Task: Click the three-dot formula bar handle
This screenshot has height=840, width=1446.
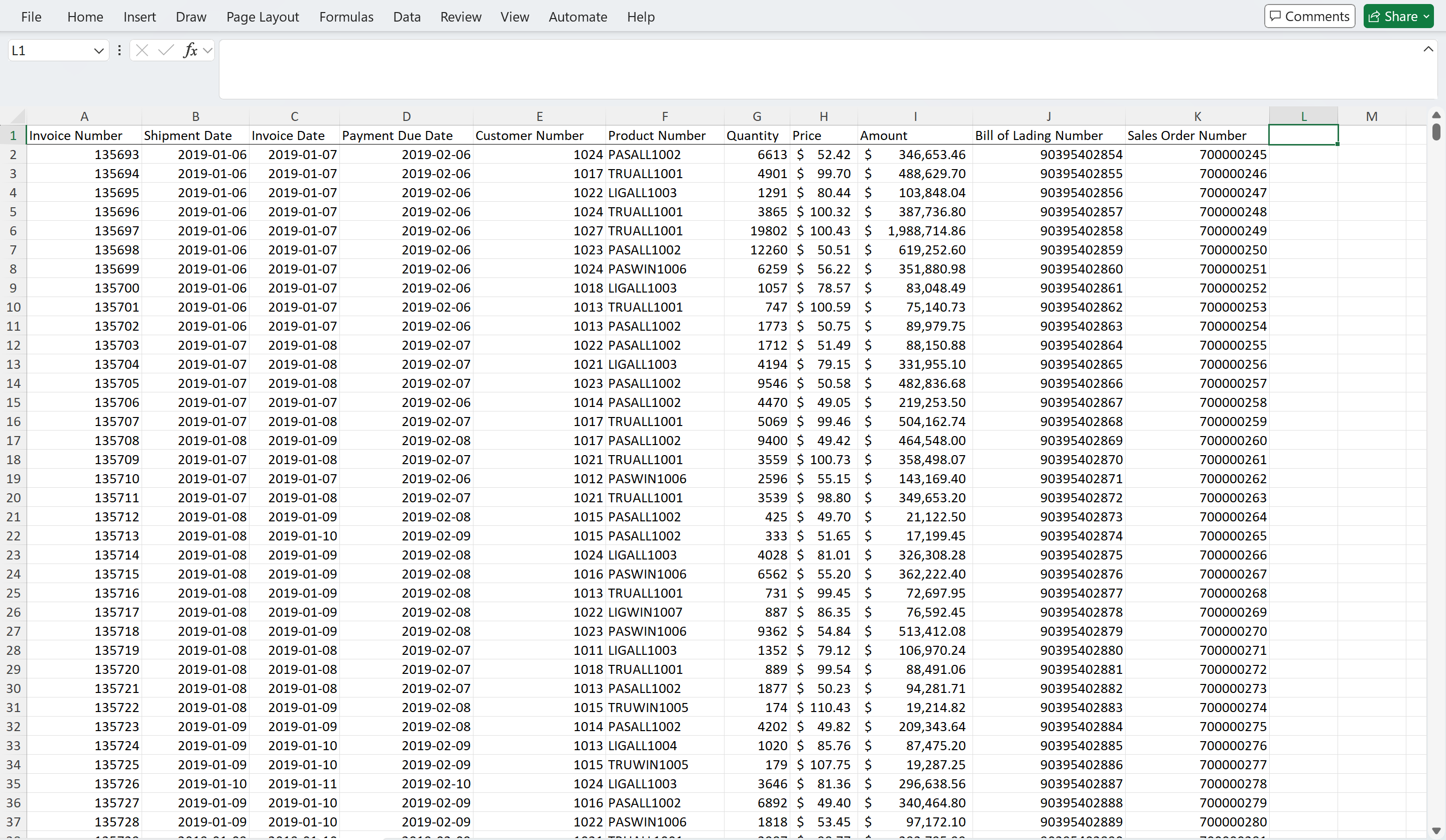Action: coord(119,51)
